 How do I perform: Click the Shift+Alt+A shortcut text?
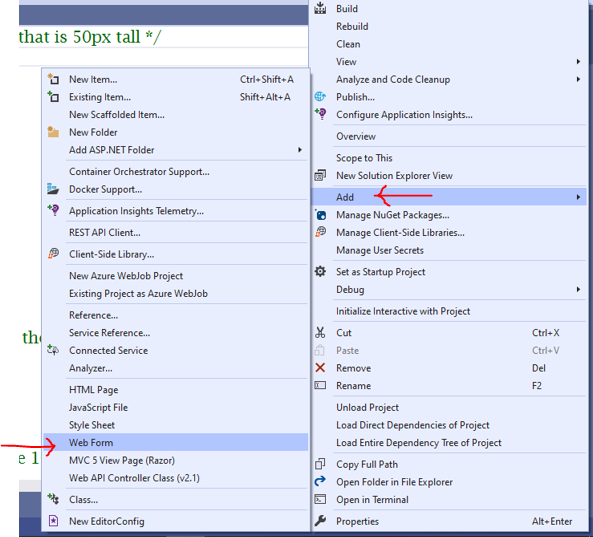265,97
